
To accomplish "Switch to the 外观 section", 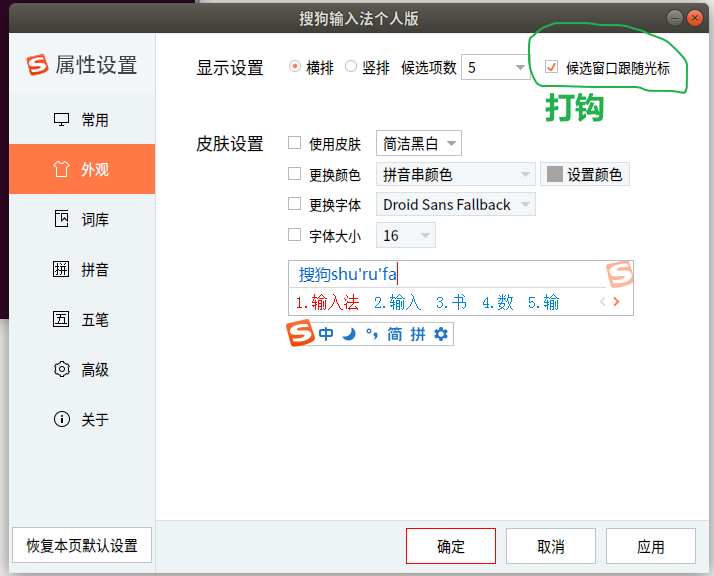I will pyautogui.click(x=82, y=169).
